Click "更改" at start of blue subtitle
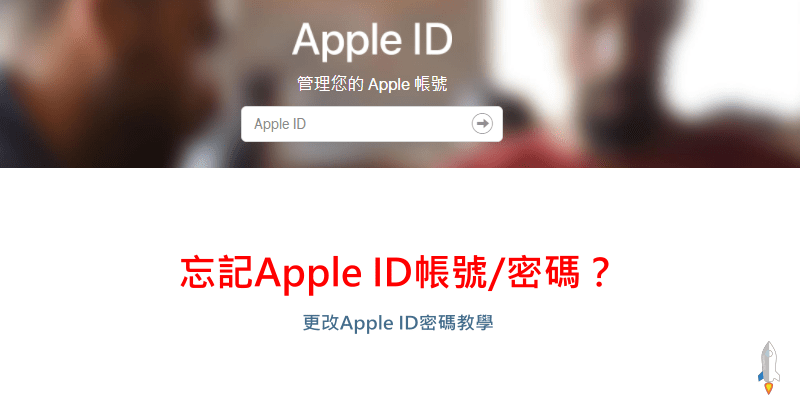The height and width of the screenshot is (400, 800). pos(321,323)
